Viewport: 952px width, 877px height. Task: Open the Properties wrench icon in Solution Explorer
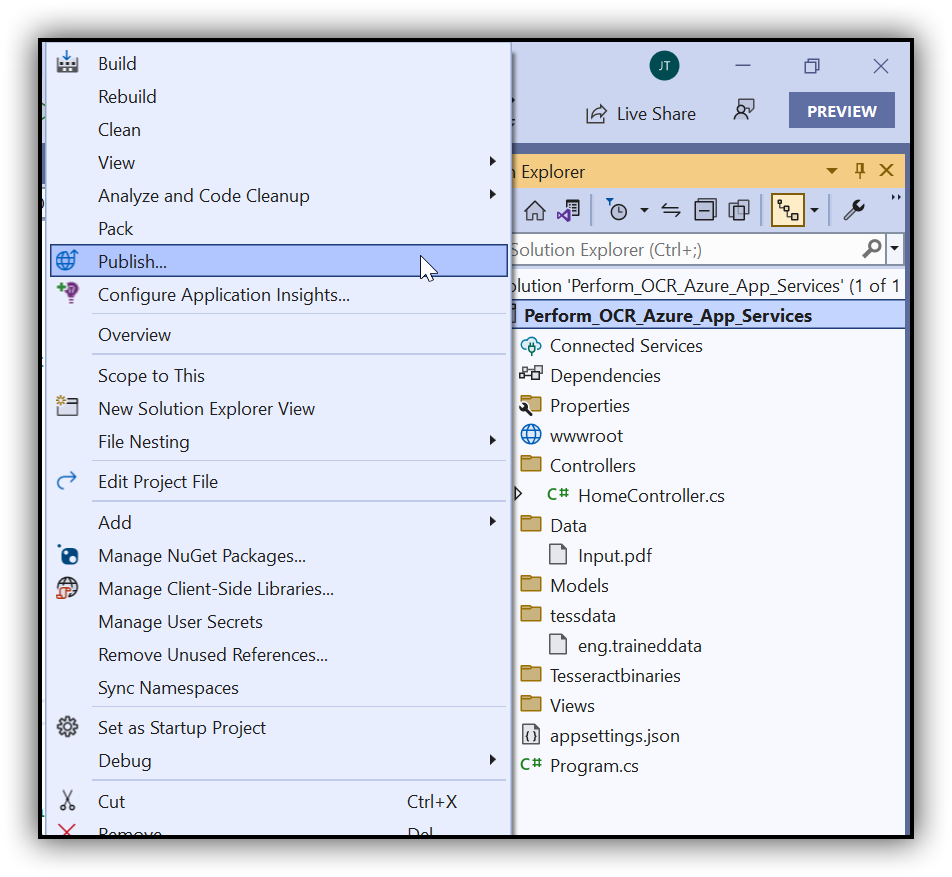click(854, 210)
